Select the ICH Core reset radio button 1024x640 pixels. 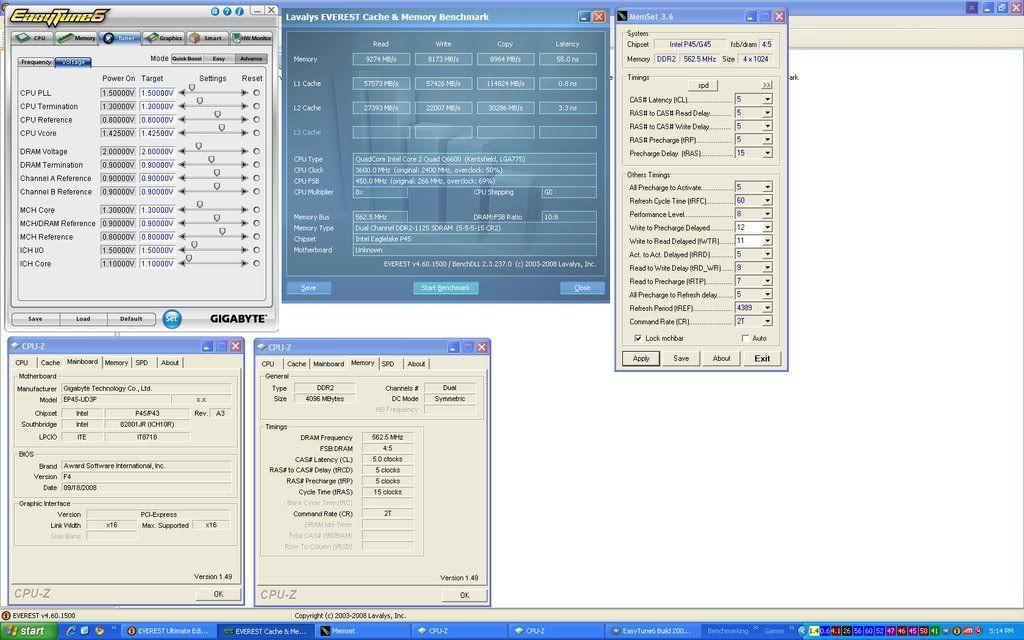tap(257, 264)
